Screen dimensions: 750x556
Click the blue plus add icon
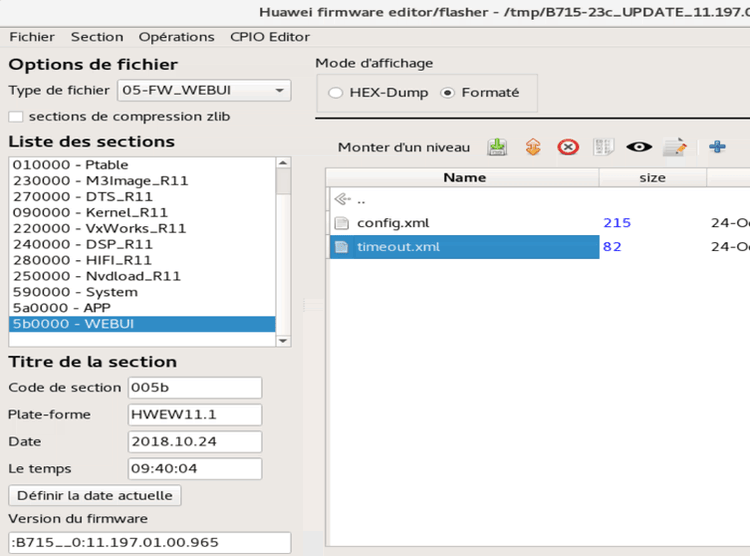[x=717, y=146]
